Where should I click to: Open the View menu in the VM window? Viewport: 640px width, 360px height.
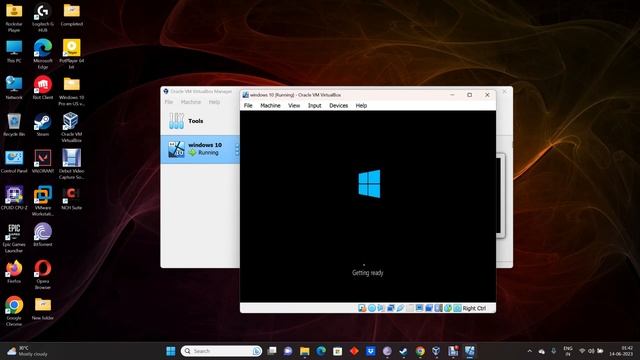[x=294, y=105]
